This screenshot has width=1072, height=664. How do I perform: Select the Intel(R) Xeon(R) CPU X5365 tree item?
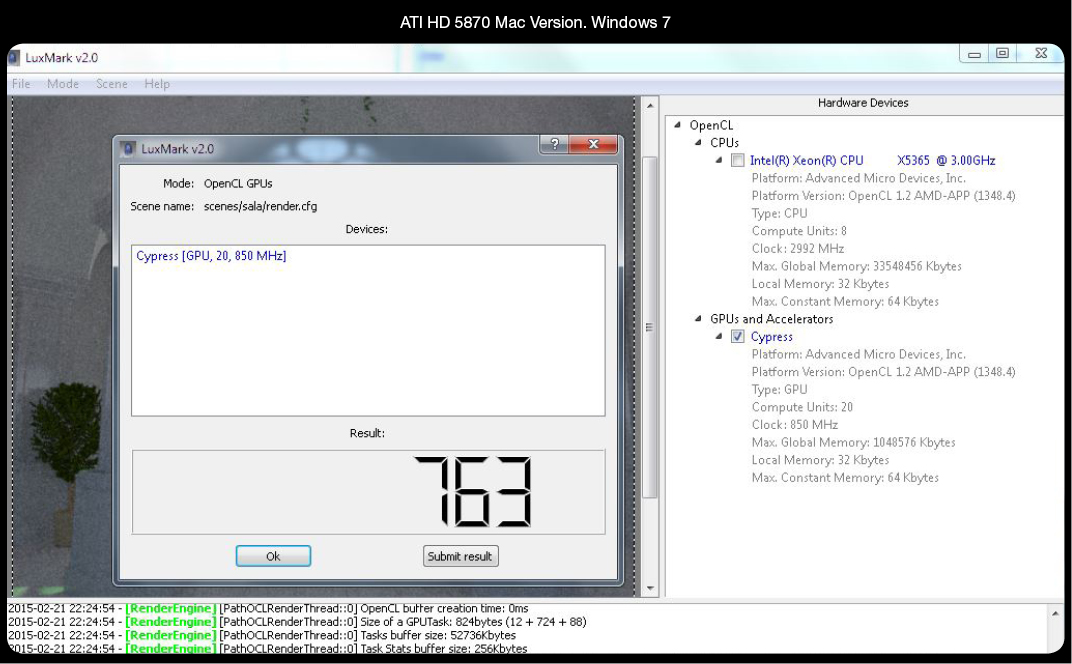[x=872, y=161]
